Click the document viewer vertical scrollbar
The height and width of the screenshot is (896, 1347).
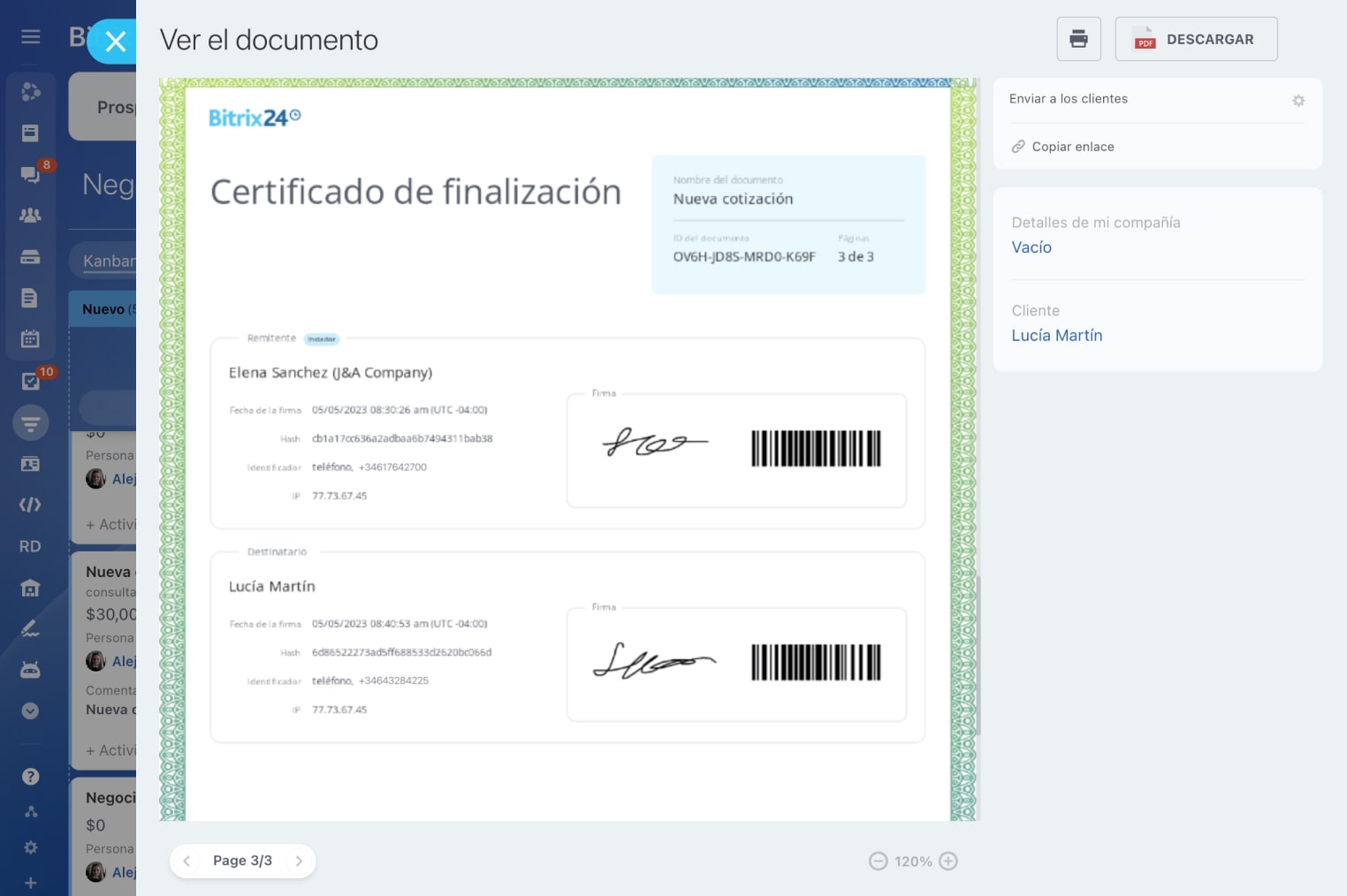pos(978,654)
